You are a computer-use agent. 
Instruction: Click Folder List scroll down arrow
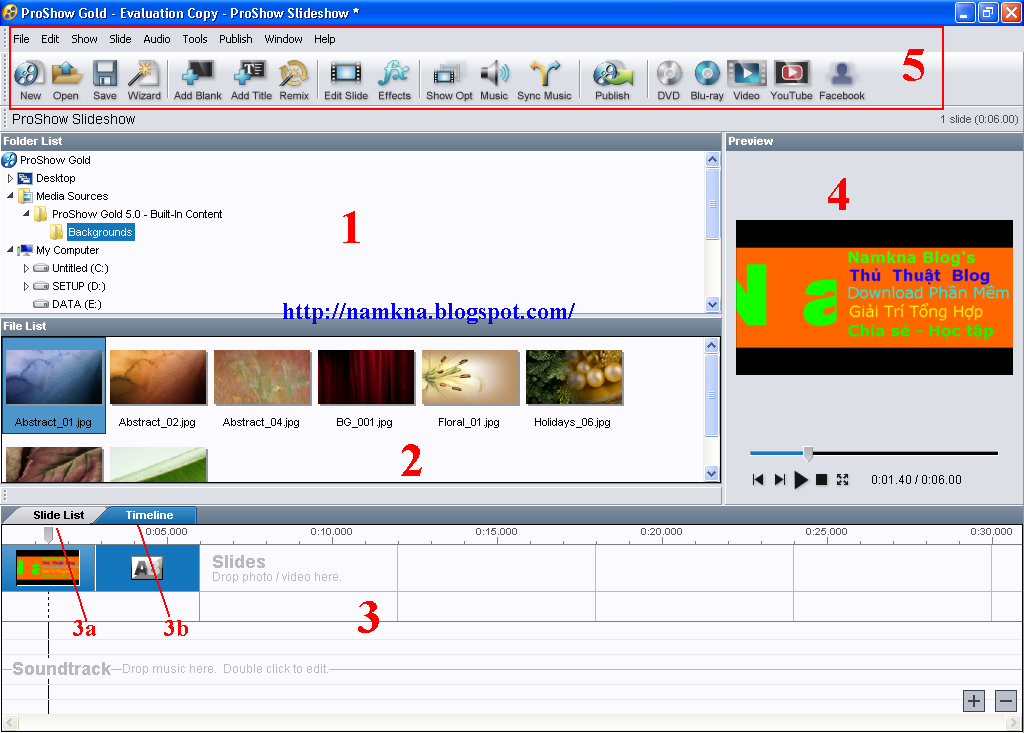(712, 304)
